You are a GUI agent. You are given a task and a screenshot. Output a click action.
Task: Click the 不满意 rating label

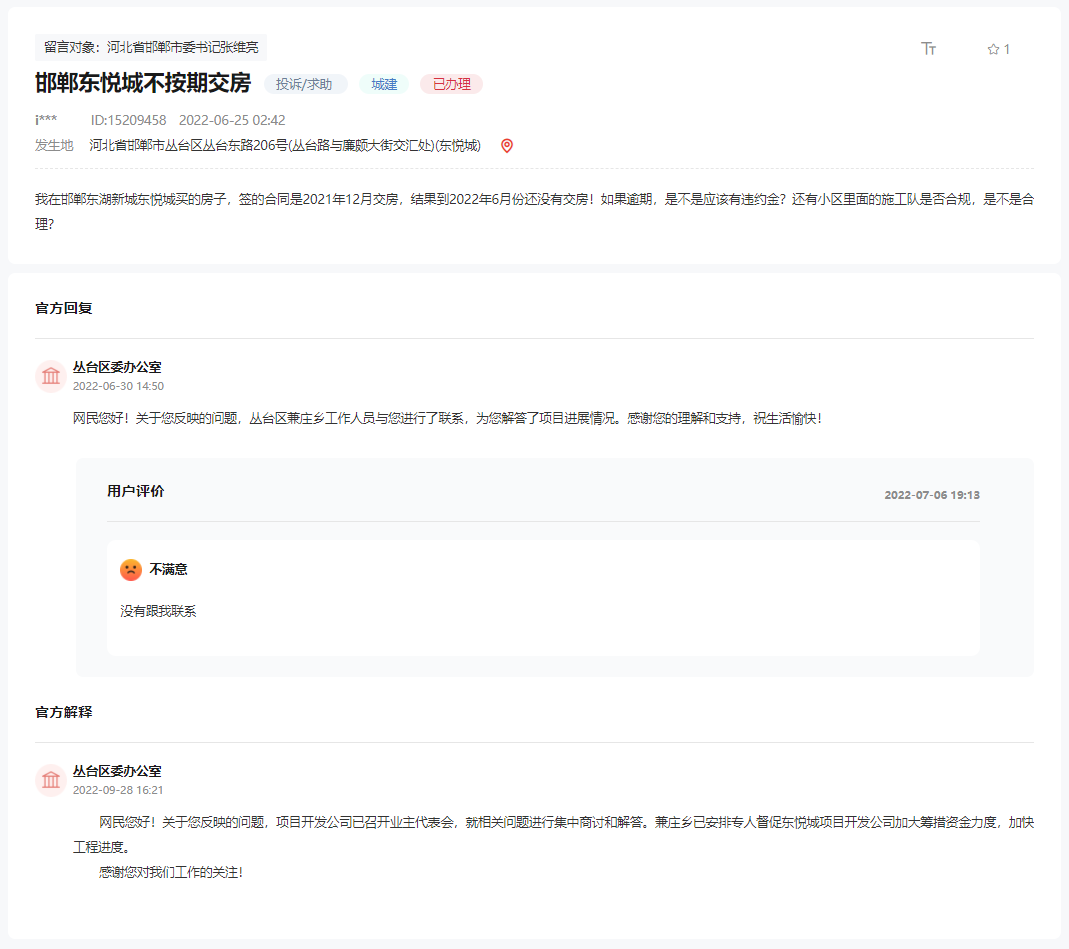tap(168, 569)
